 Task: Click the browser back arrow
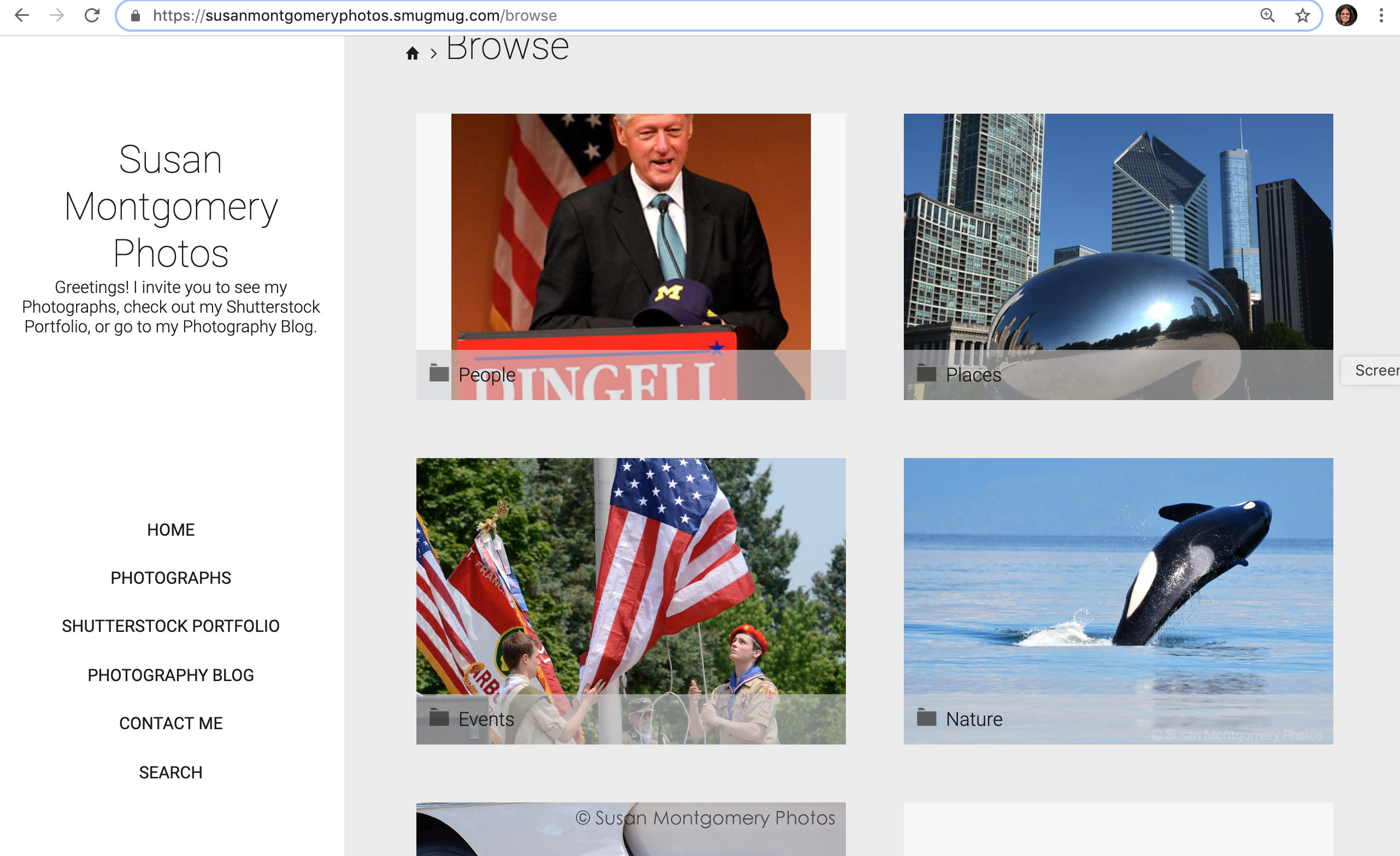tap(22, 15)
